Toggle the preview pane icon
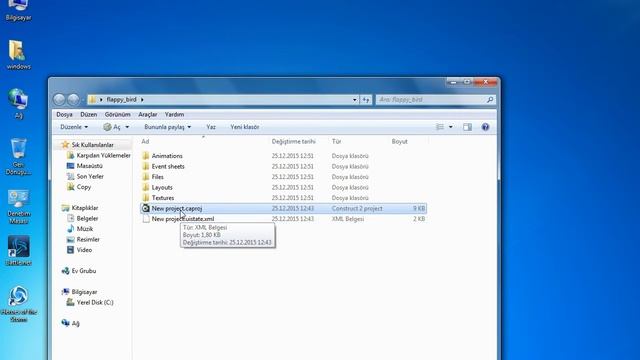This screenshot has height=360, width=640. [467, 127]
